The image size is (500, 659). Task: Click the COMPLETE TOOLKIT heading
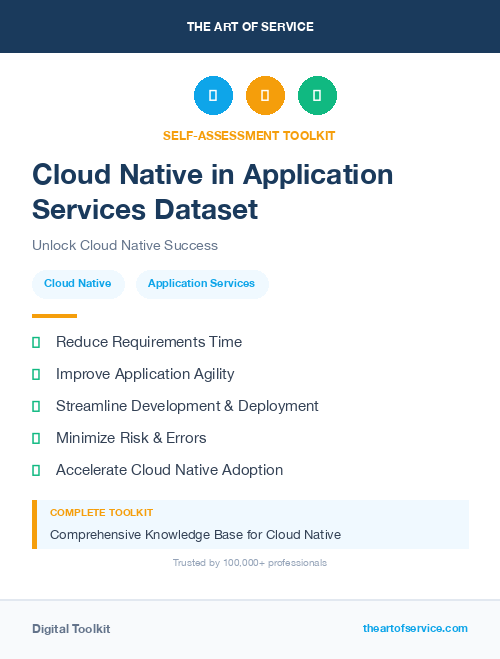pos(101,513)
